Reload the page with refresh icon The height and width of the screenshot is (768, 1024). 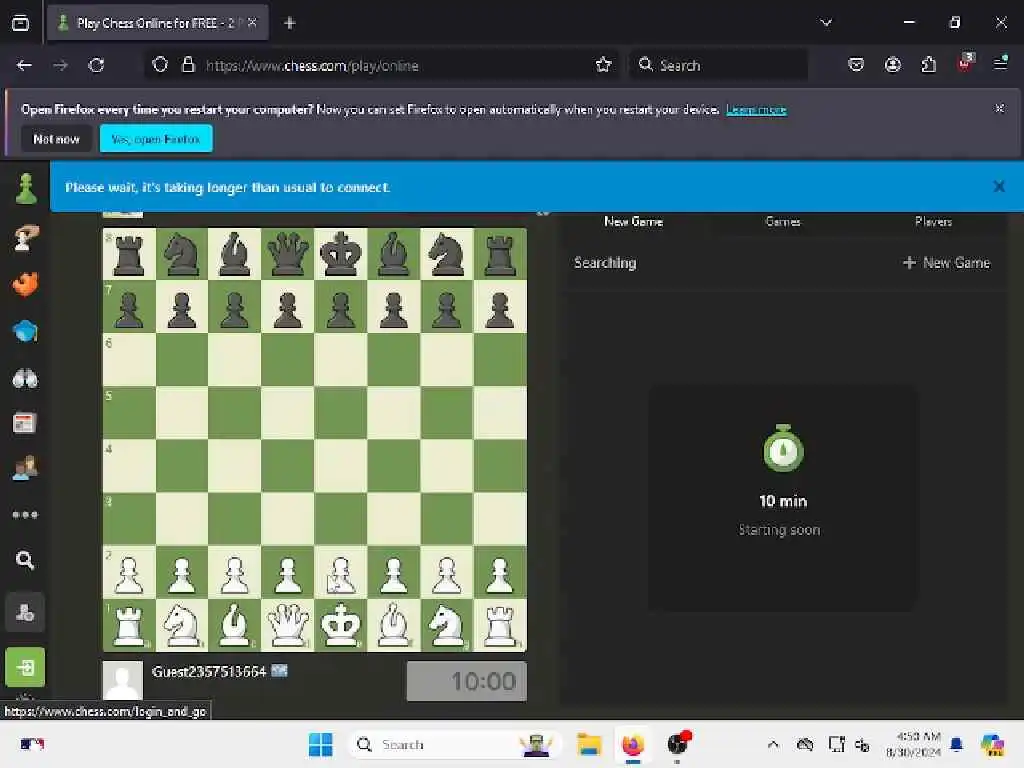pyautogui.click(x=97, y=65)
